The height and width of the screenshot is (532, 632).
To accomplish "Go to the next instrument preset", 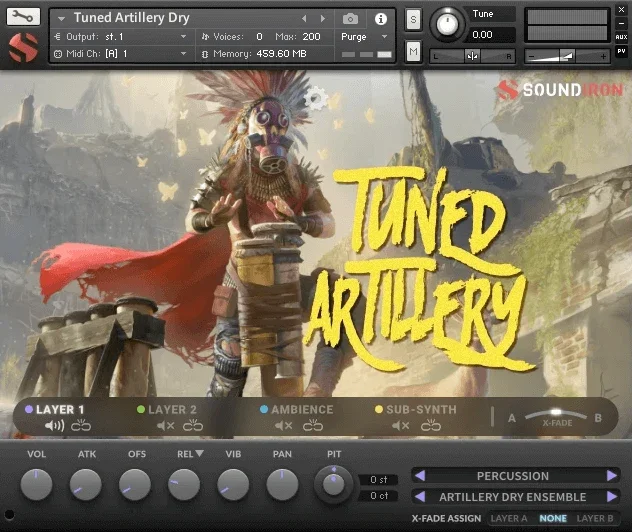I will click(322, 19).
